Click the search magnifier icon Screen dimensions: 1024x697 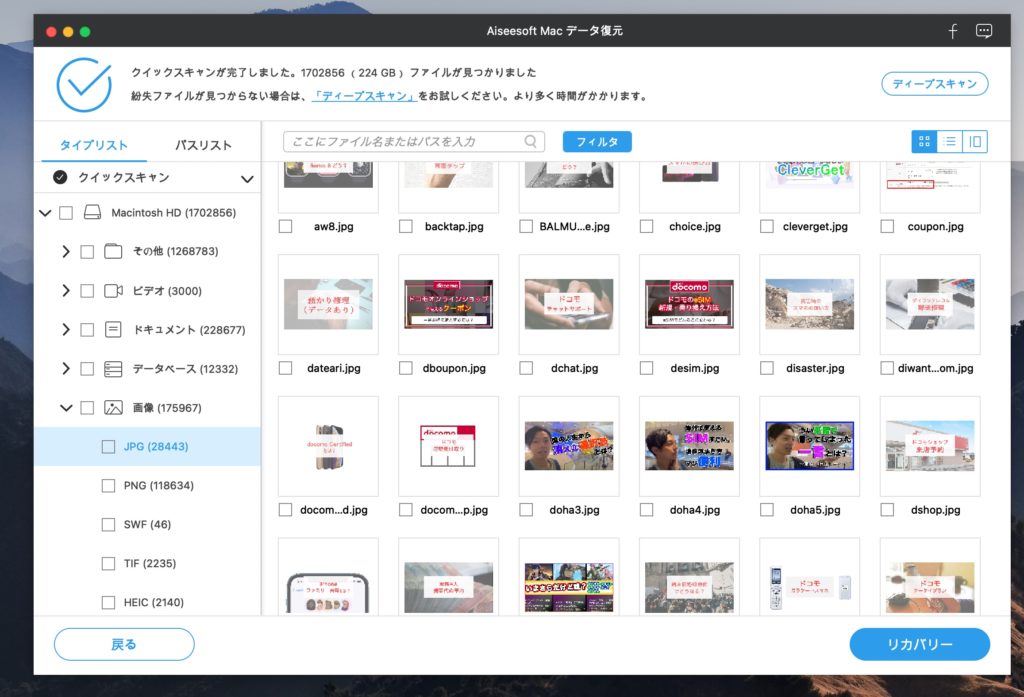pyautogui.click(x=530, y=141)
